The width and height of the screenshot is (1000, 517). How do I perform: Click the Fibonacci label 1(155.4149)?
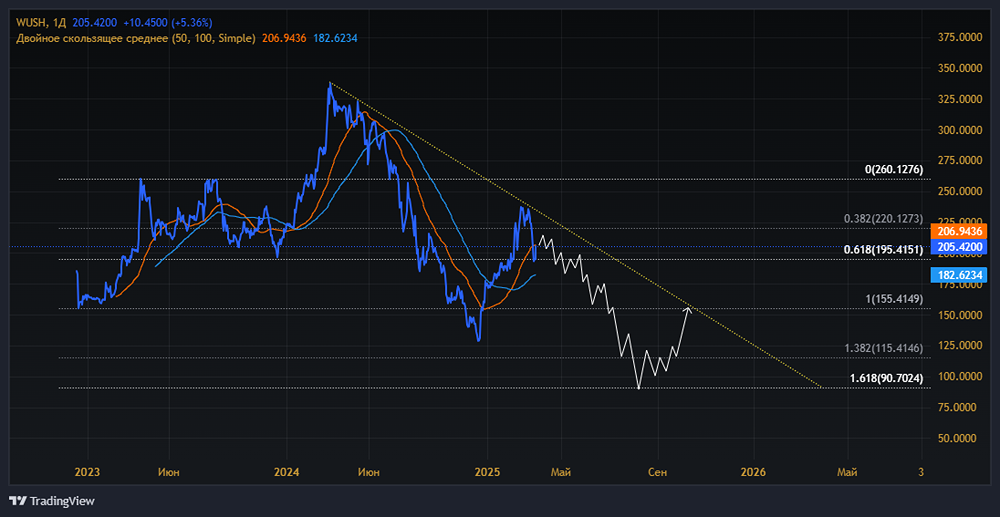[x=893, y=298]
